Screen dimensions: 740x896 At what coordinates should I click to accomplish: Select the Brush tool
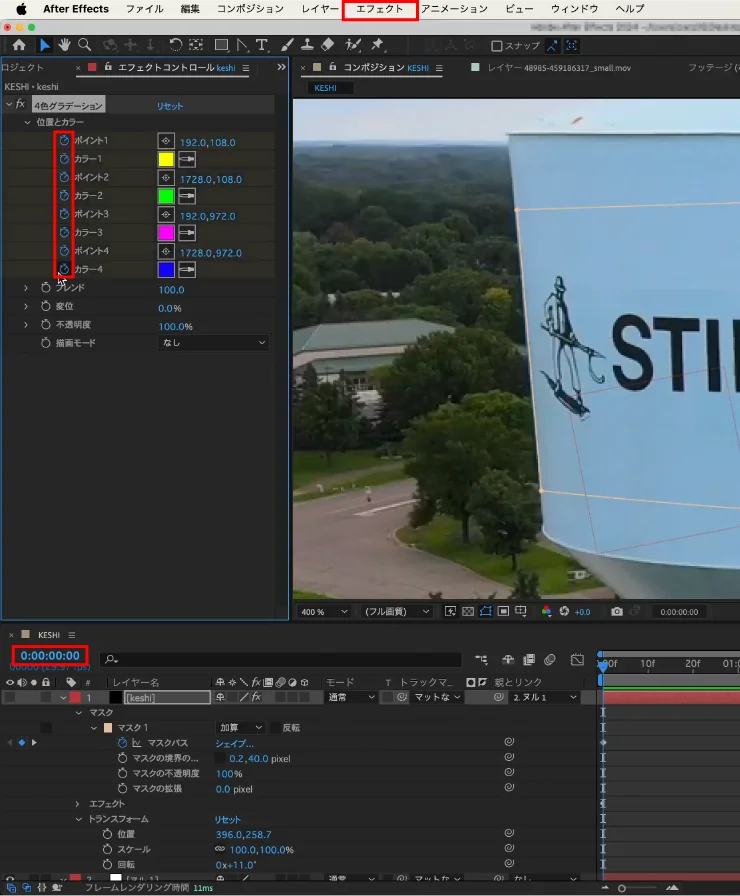pos(287,45)
